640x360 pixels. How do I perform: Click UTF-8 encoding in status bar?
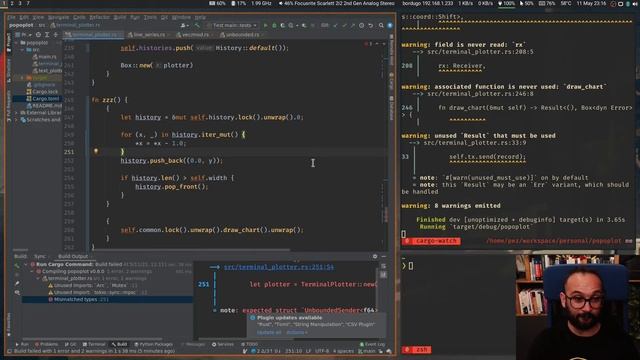click(322, 351)
